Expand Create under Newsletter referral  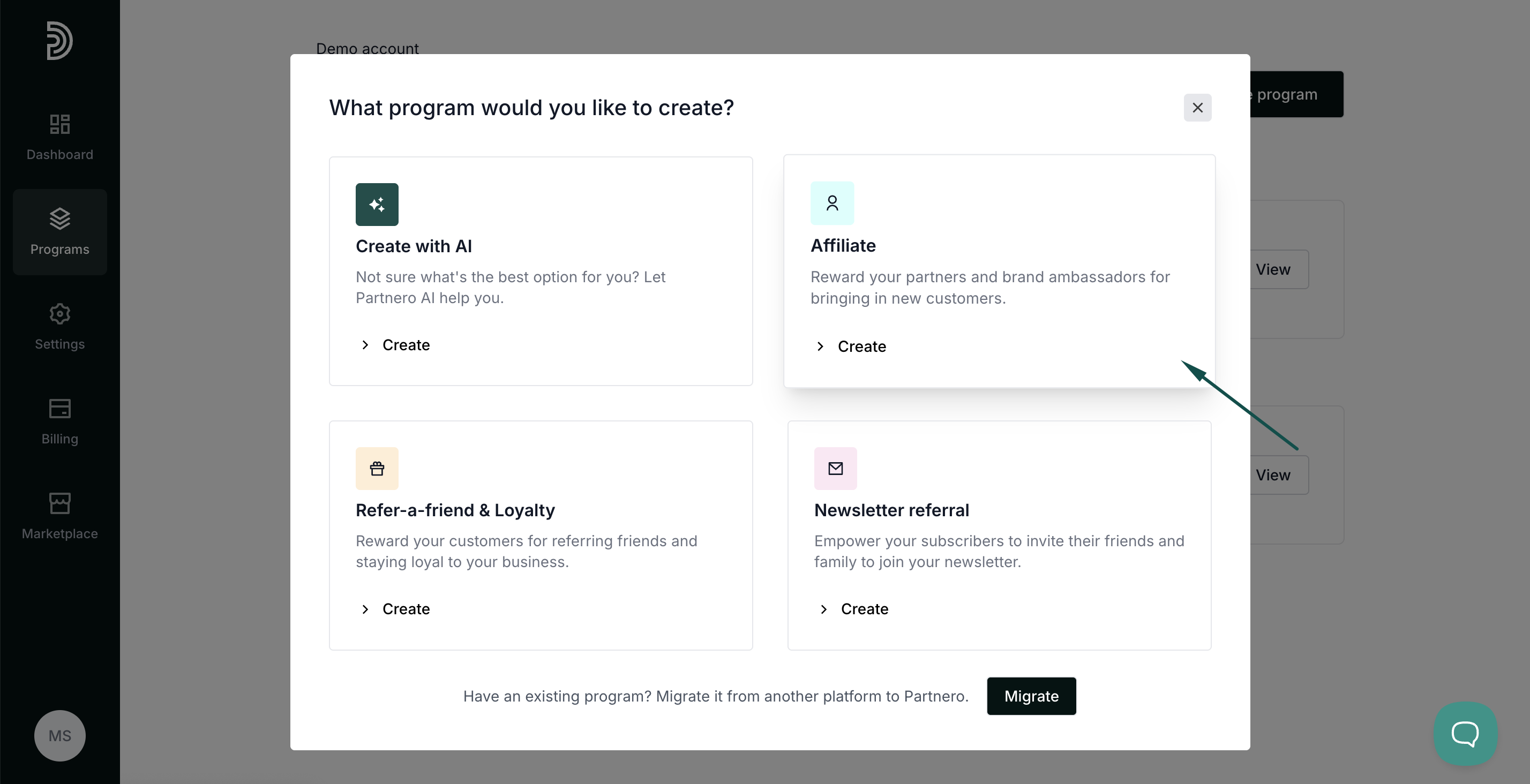853,609
